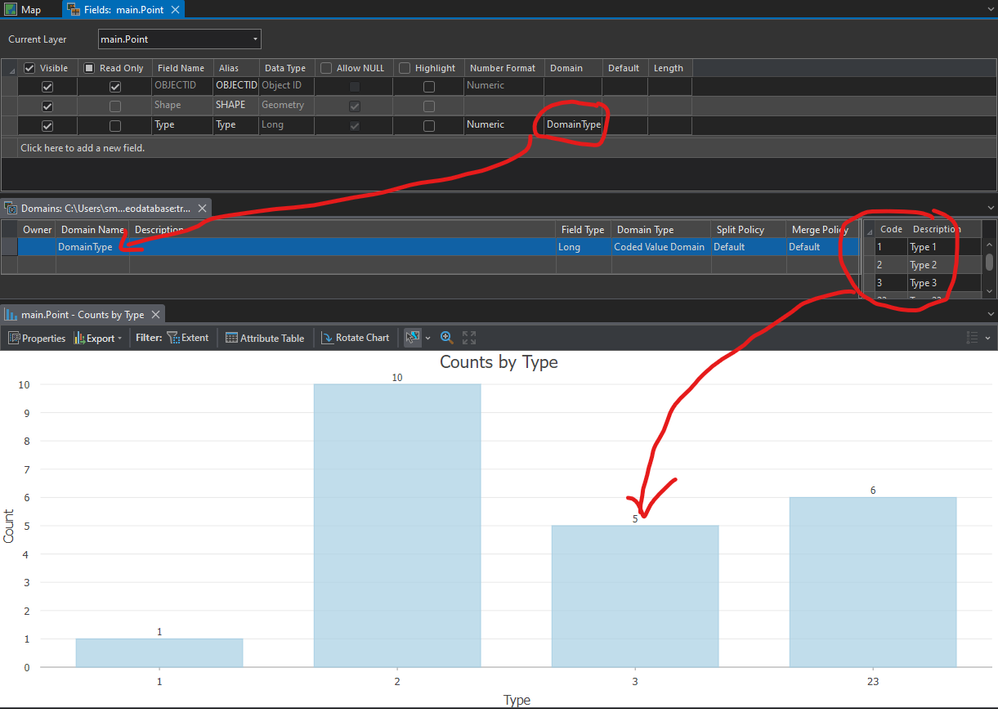Click the DomainType cell of Type field
The image size is (998, 709).
pos(573,125)
